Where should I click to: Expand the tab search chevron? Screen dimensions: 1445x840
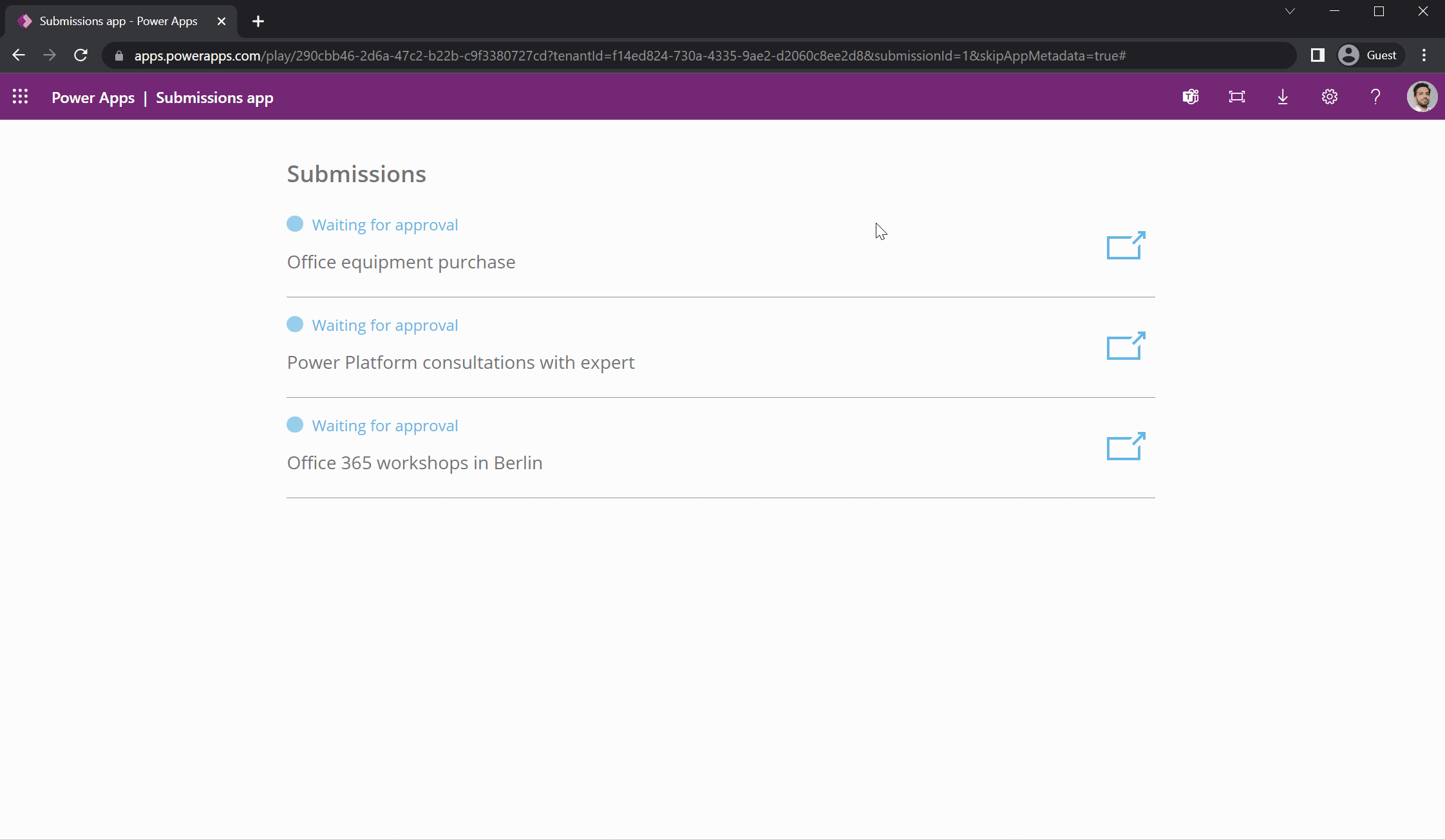pos(1290,12)
